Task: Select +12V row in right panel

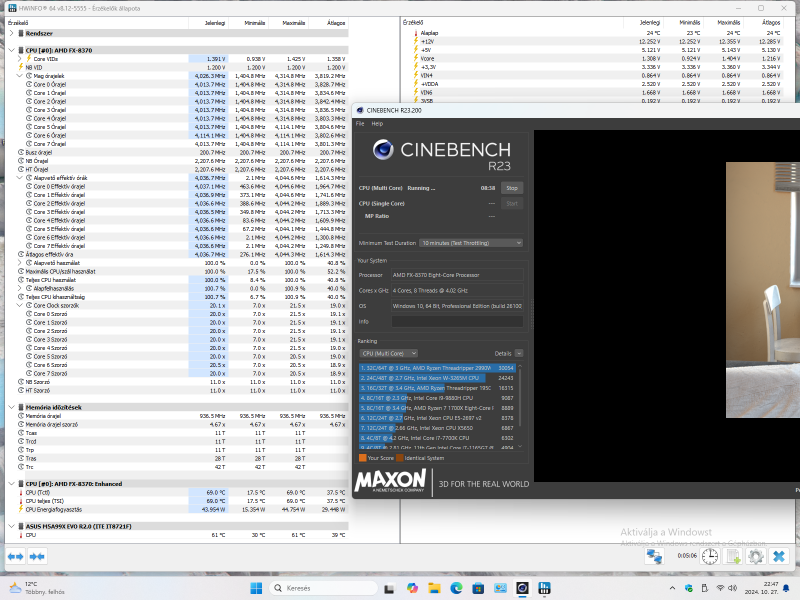Action: [598, 41]
